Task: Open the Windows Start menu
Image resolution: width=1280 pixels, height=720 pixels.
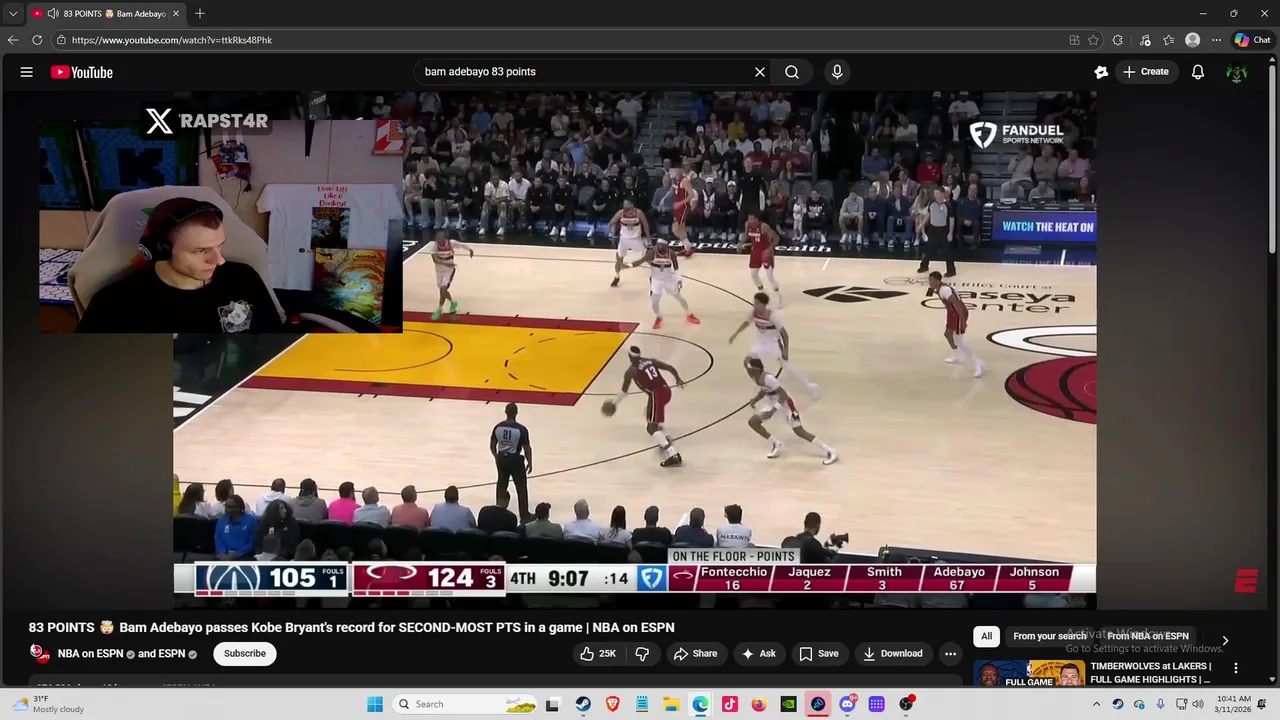Action: pyautogui.click(x=375, y=704)
